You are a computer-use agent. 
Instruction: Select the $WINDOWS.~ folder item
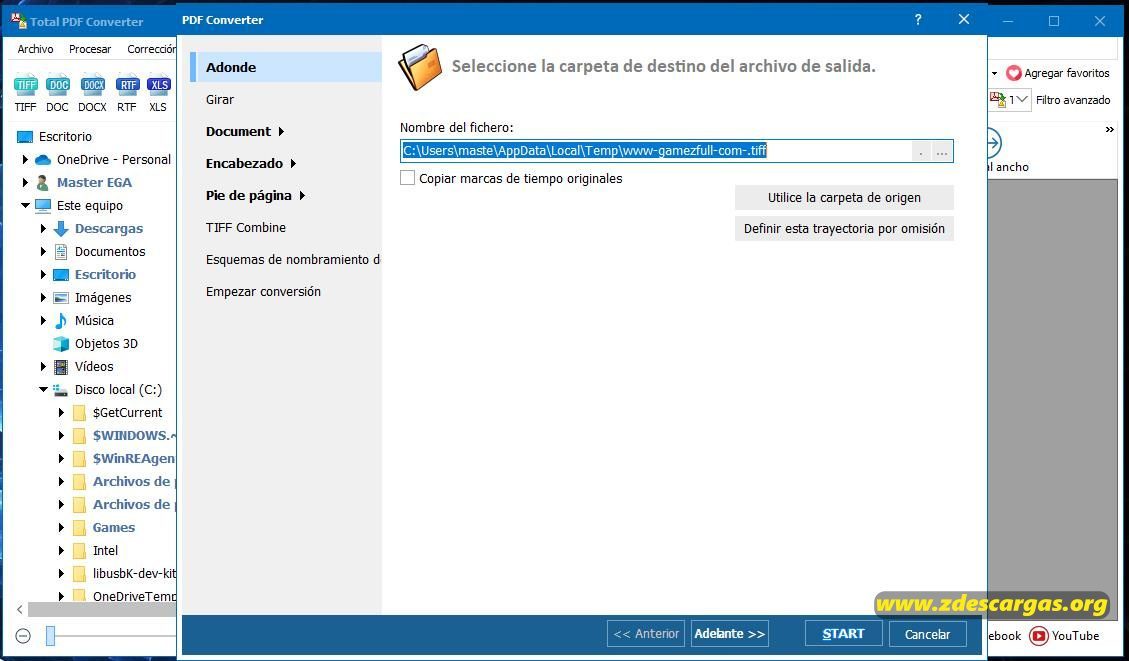(x=134, y=436)
